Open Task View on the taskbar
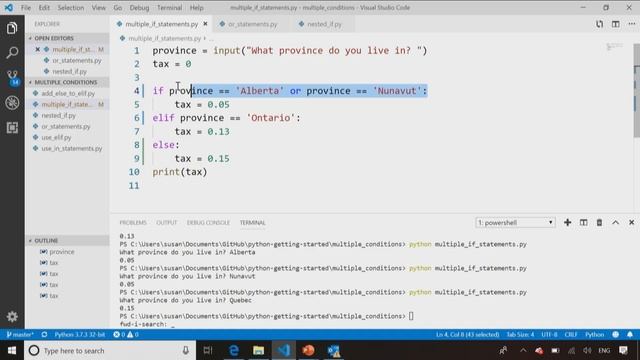 pyautogui.click(x=208, y=351)
